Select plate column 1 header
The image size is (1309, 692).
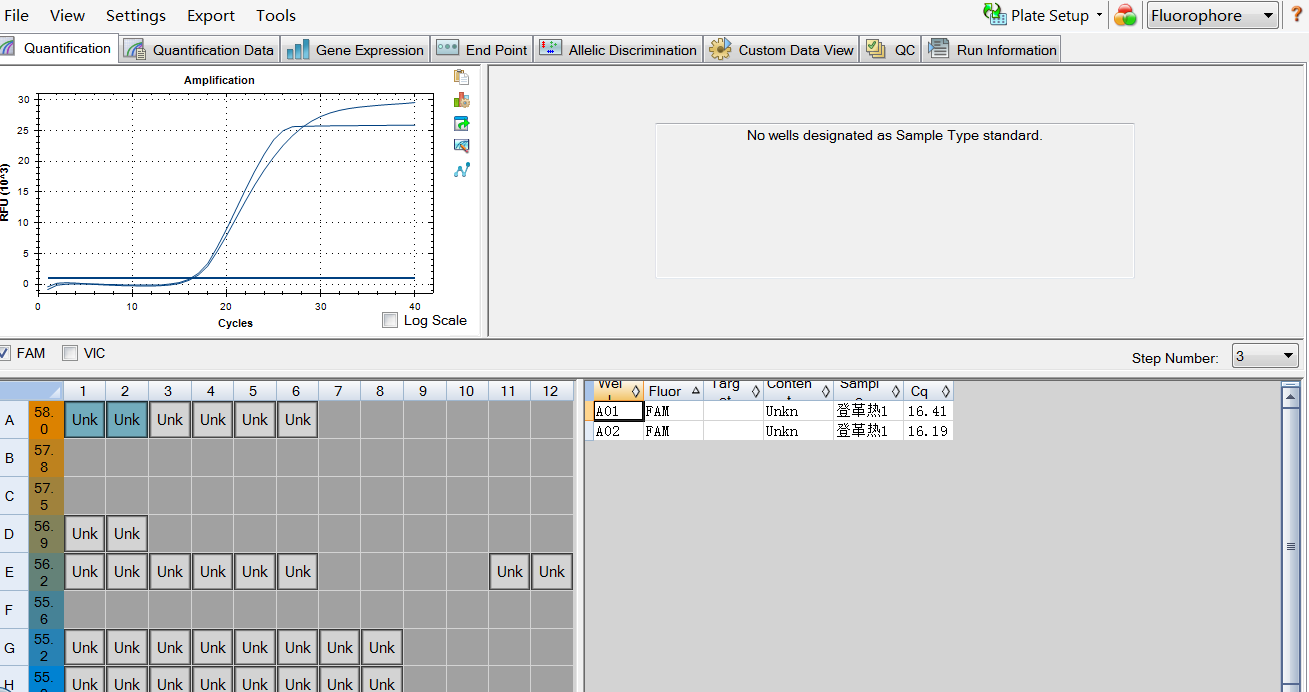[x=85, y=391]
